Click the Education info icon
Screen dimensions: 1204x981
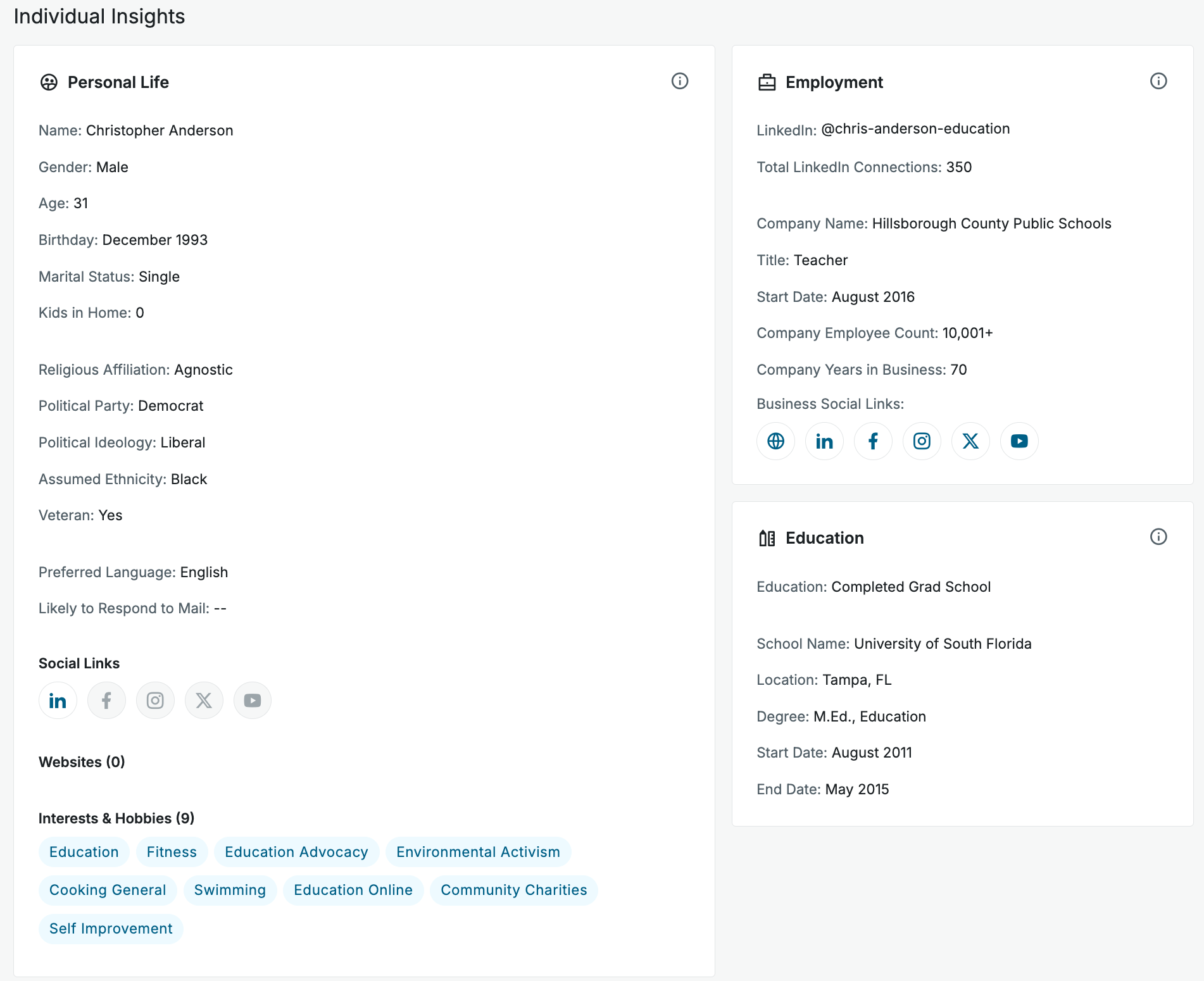coord(1158,537)
